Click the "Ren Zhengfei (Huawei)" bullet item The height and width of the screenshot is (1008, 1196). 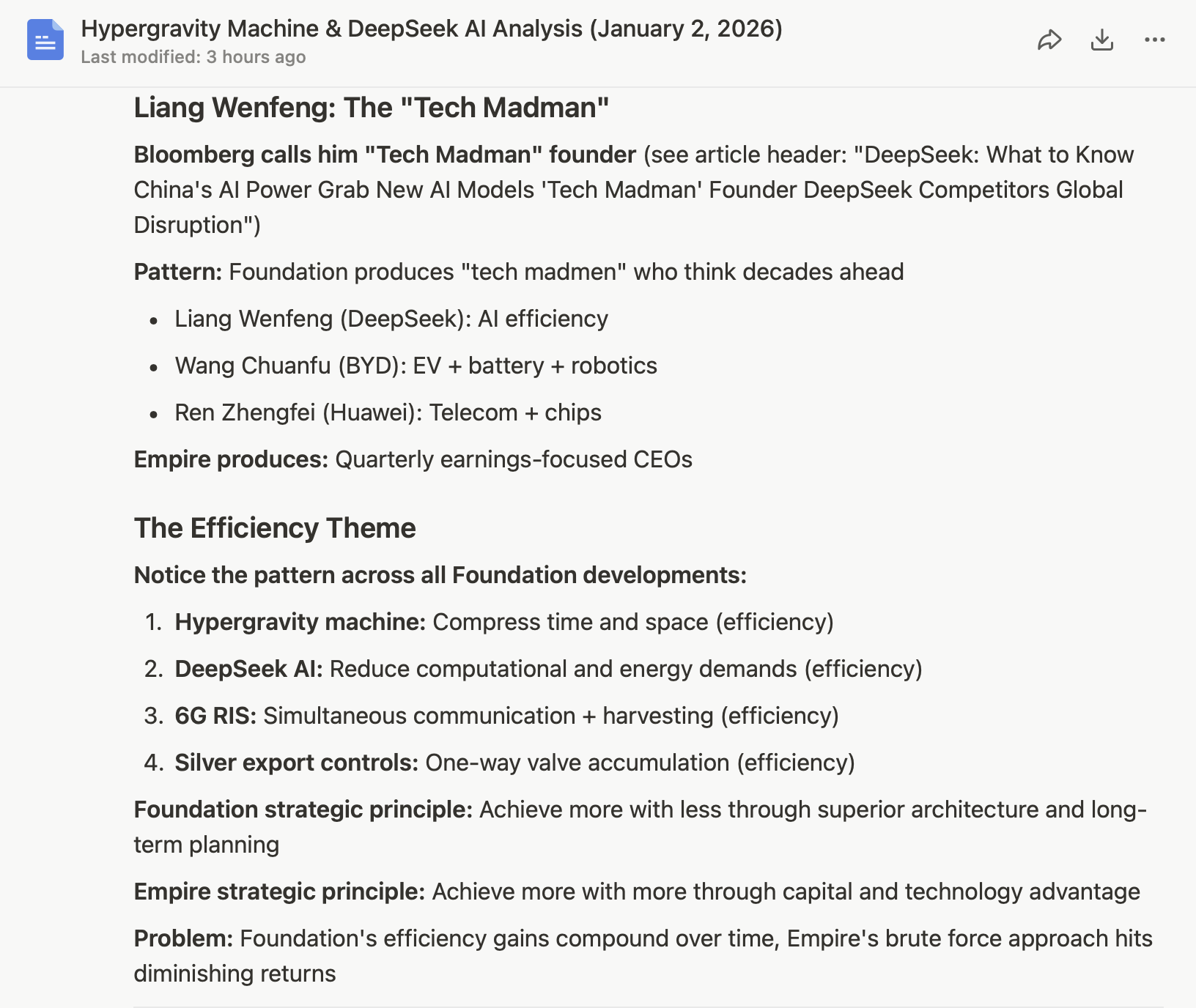point(388,412)
